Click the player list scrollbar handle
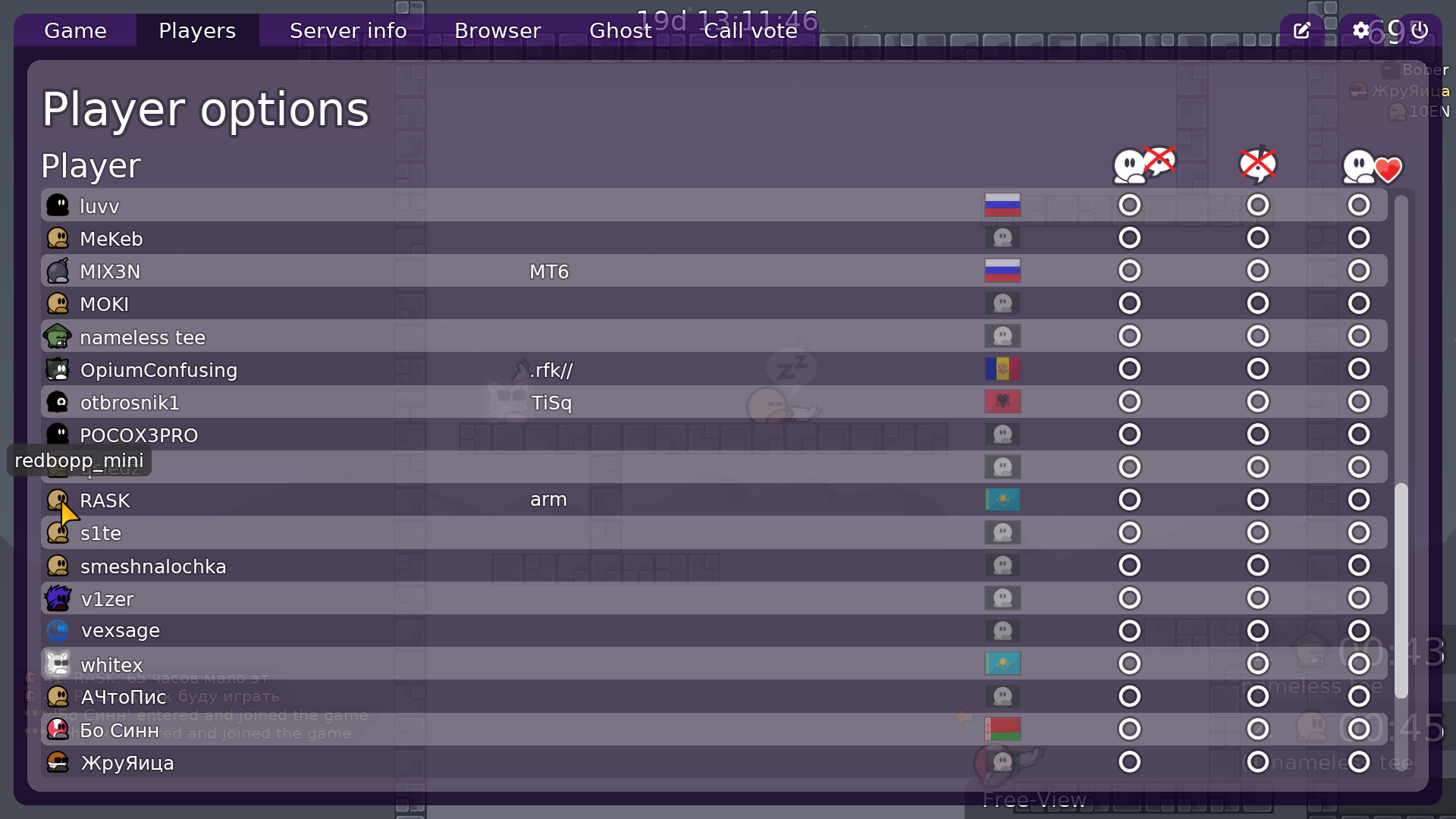The width and height of the screenshot is (1456, 819). (1401, 591)
